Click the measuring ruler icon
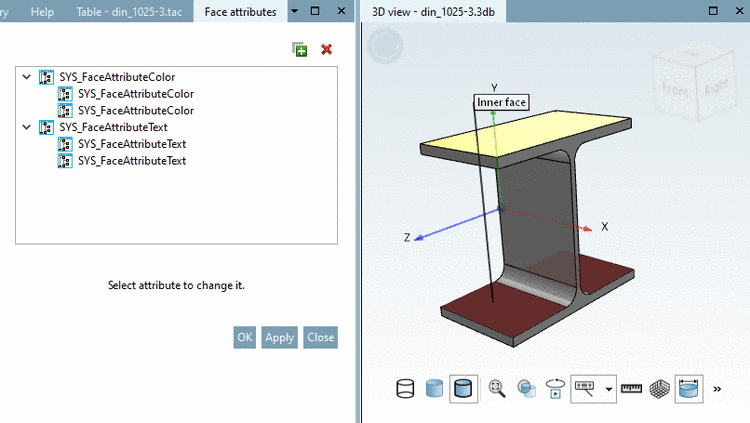 pos(631,389)
